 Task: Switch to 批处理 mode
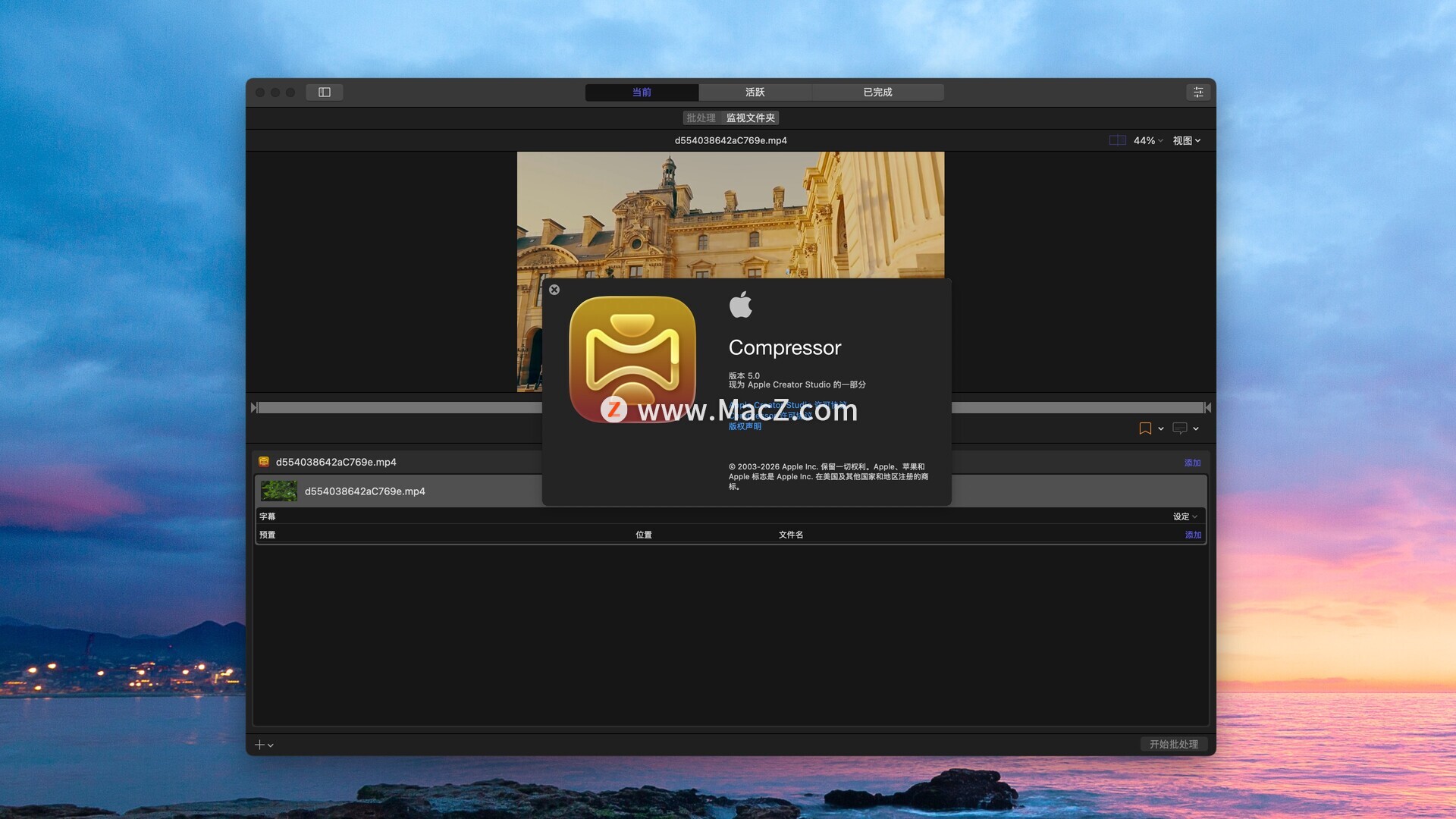[701, 118]
